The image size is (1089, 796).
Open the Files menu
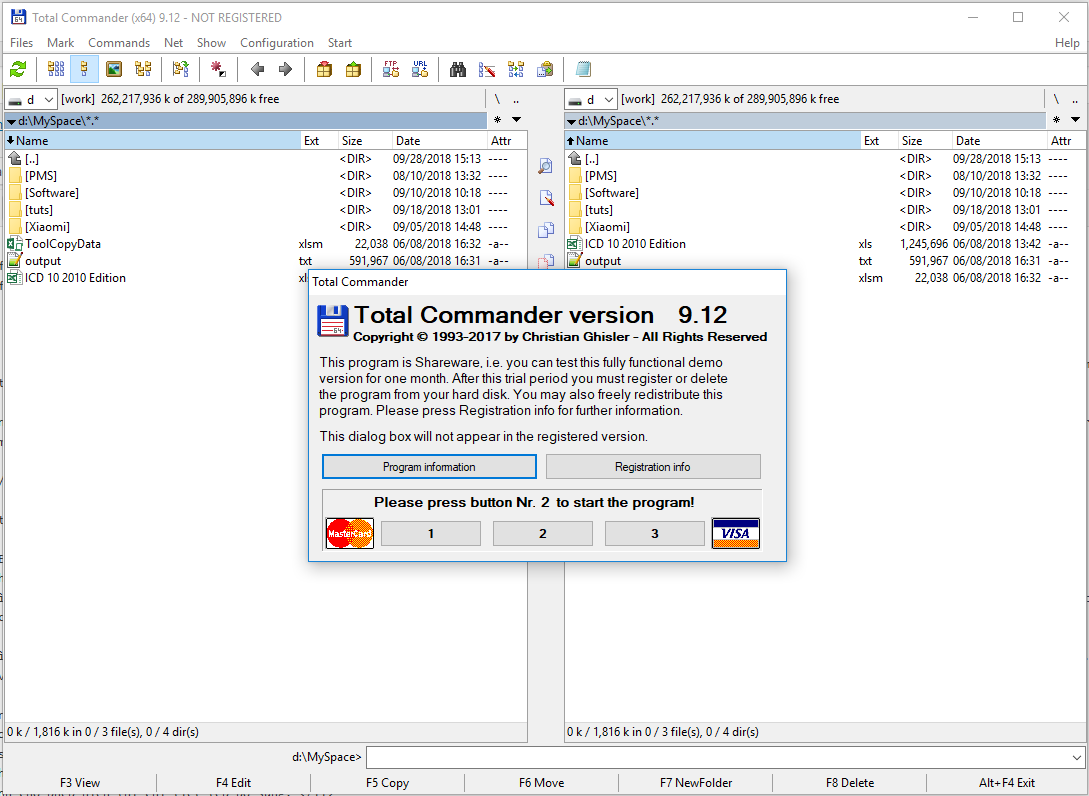tap(22, 43)
